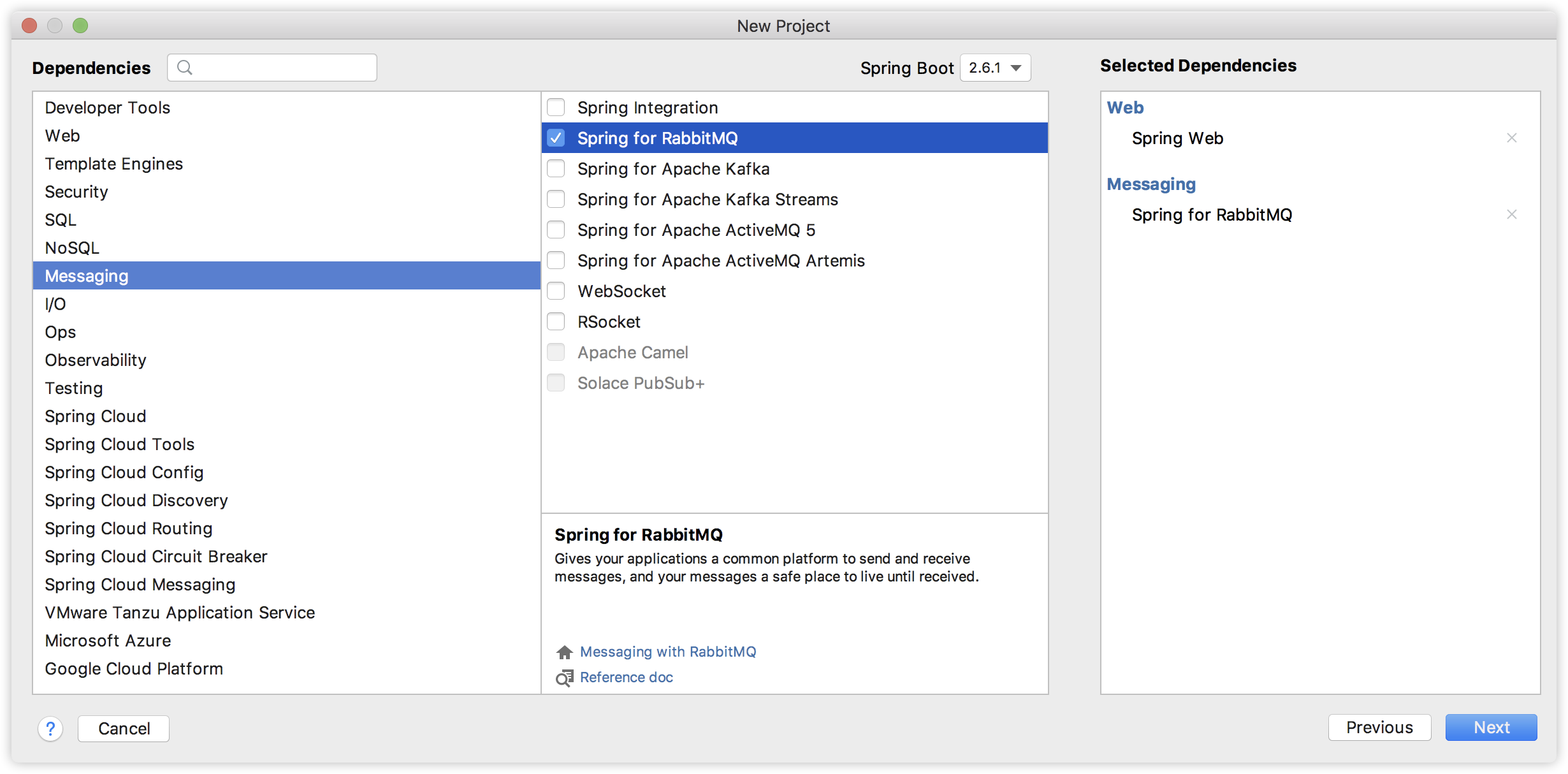Check the WebSocket dependency checkbox
The image size is (1568, 774).
point(556,291)
